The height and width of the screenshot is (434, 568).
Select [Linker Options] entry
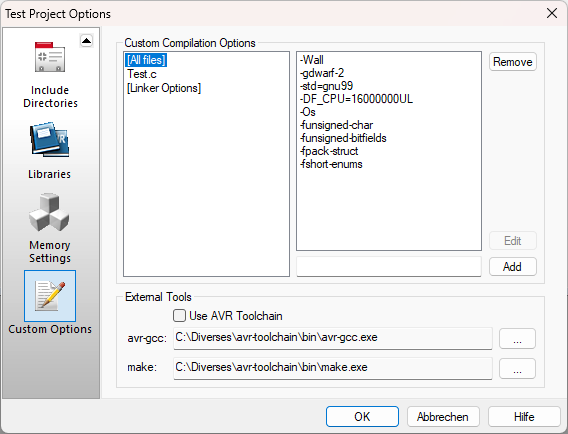click(164, 88)
